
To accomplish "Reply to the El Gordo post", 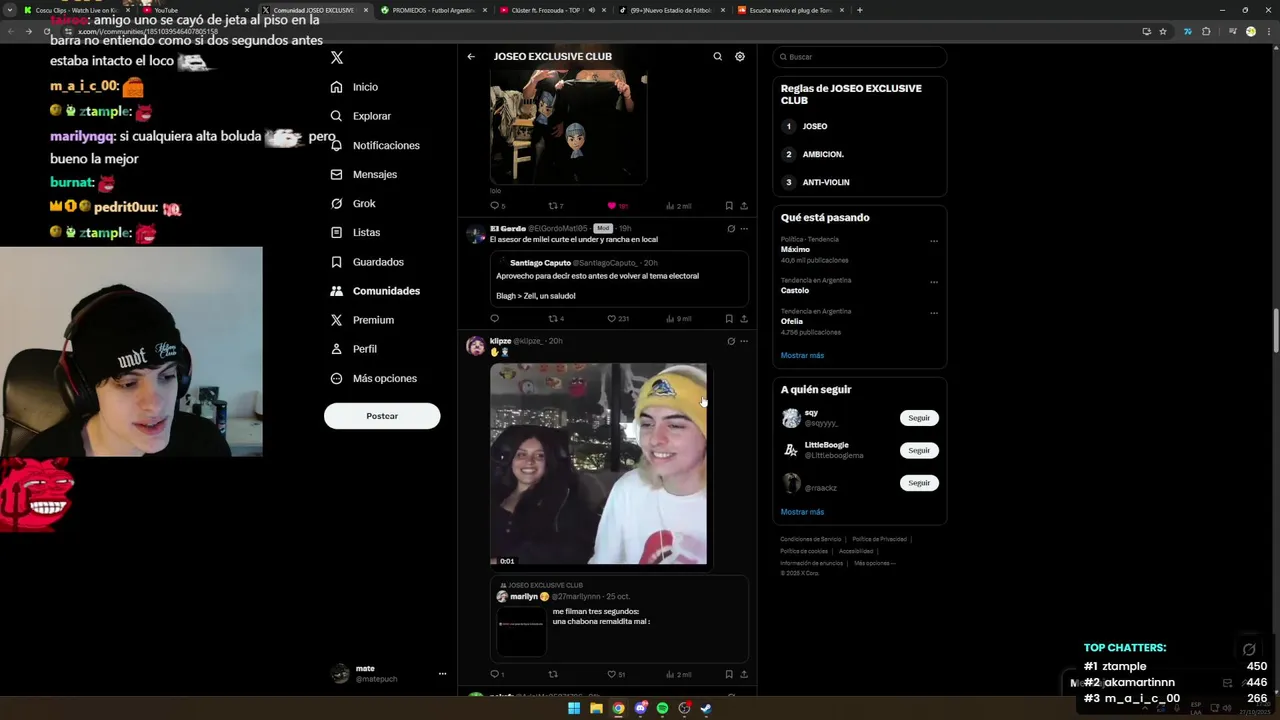I will (494, 319).
